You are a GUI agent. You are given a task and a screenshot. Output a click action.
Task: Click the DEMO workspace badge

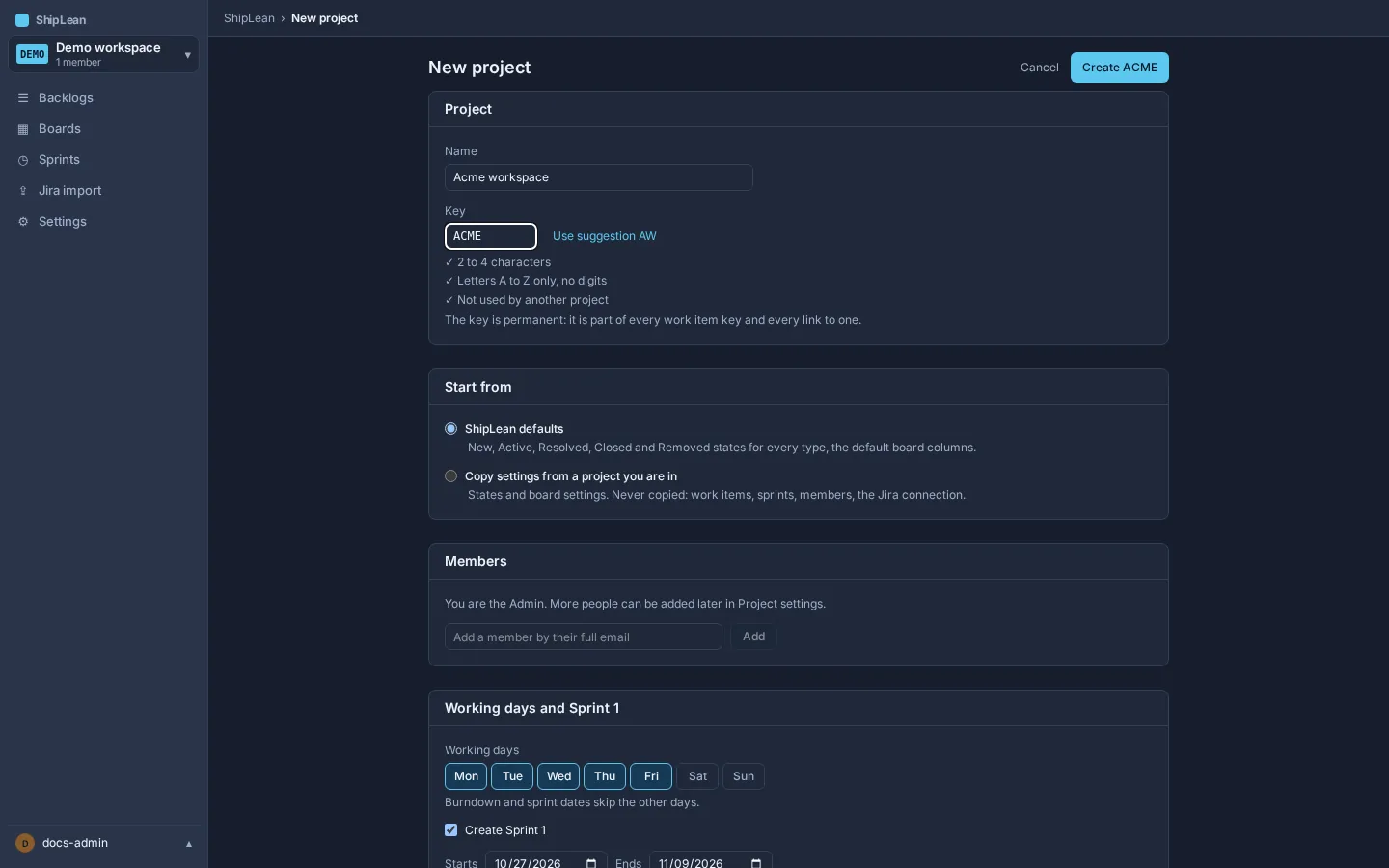click(x=32, y=54)
